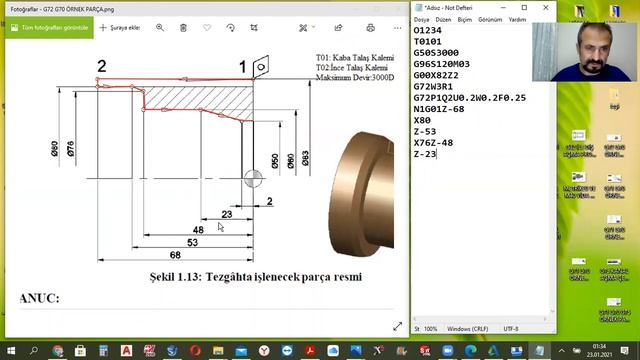Click the webcam video thumbnail

pos(584,52)
